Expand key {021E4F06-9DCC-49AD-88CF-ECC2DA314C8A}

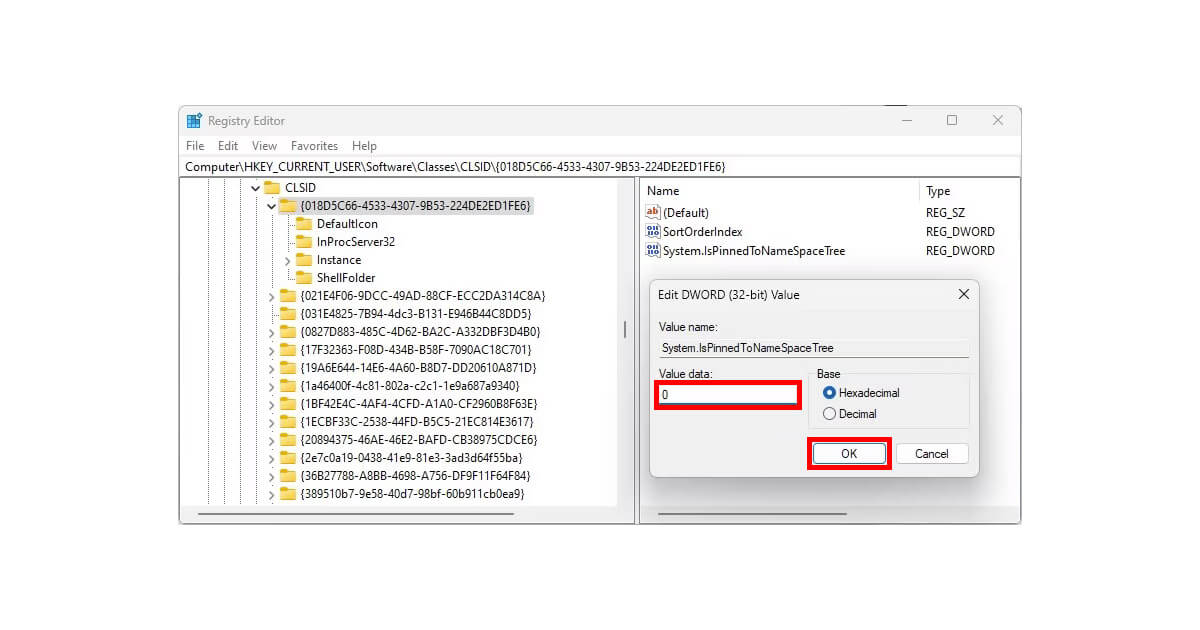[269, 295]
